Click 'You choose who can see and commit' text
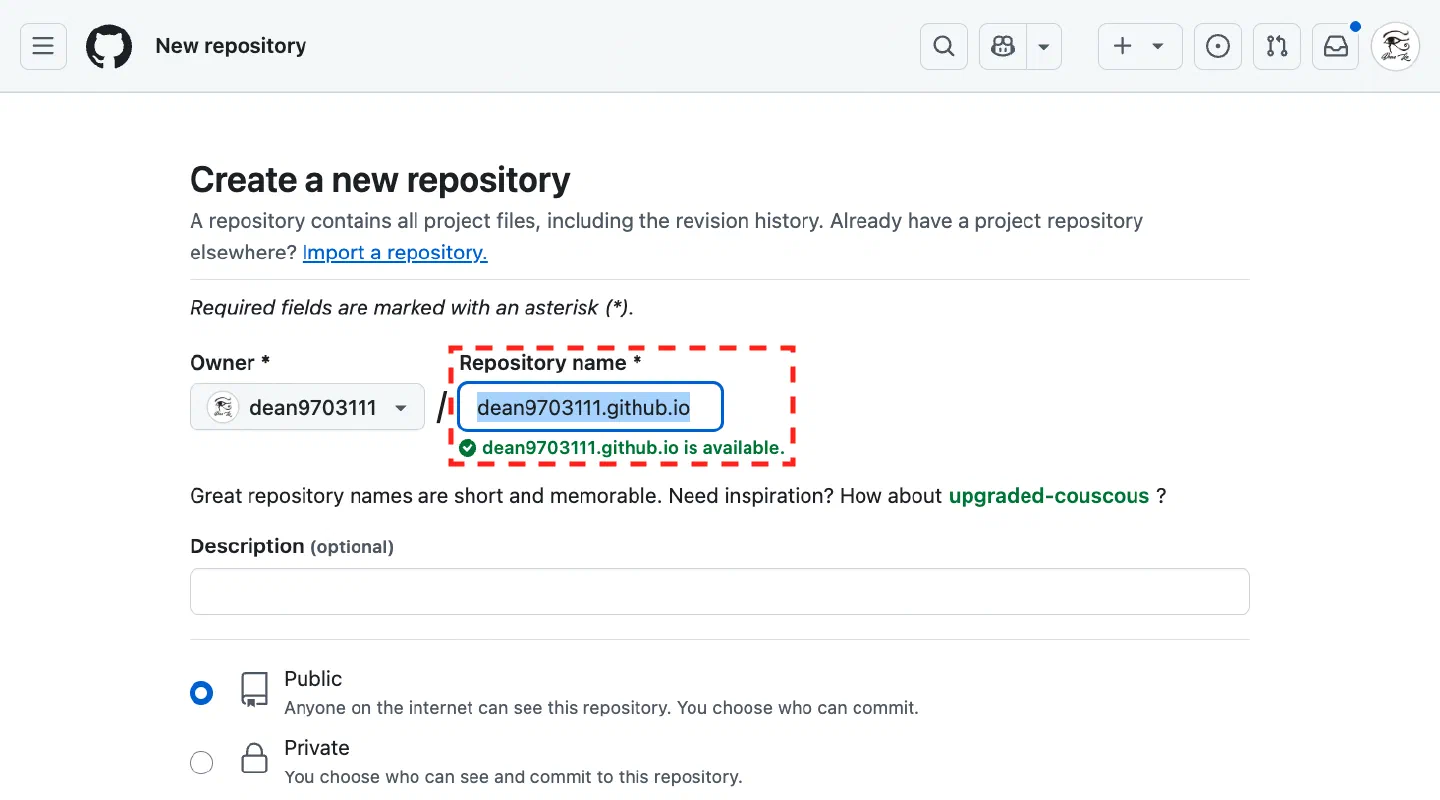The height and width of the screenshot is (800, 1440). (x=513, y=777)
